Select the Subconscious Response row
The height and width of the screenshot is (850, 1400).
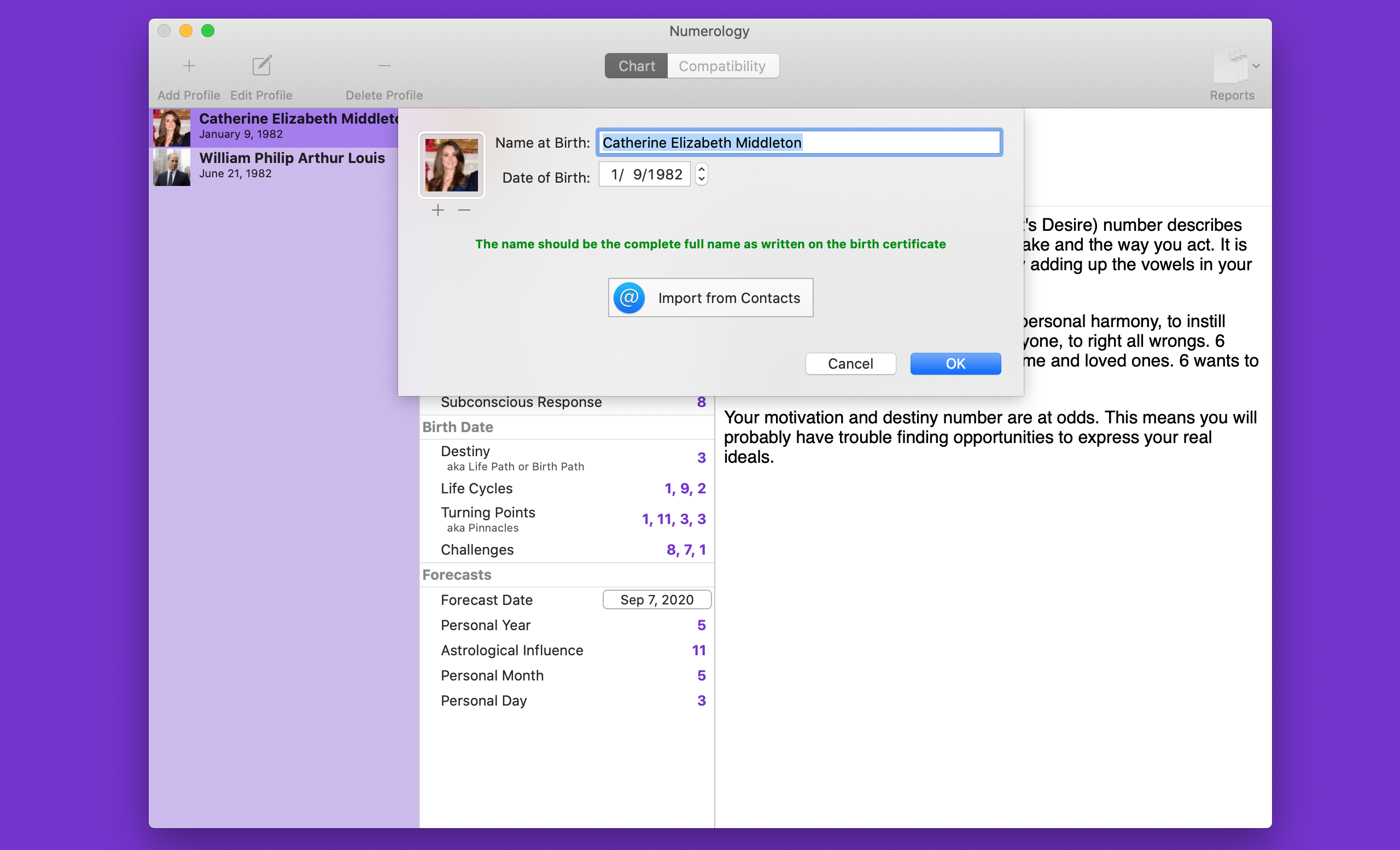[567, 402]
